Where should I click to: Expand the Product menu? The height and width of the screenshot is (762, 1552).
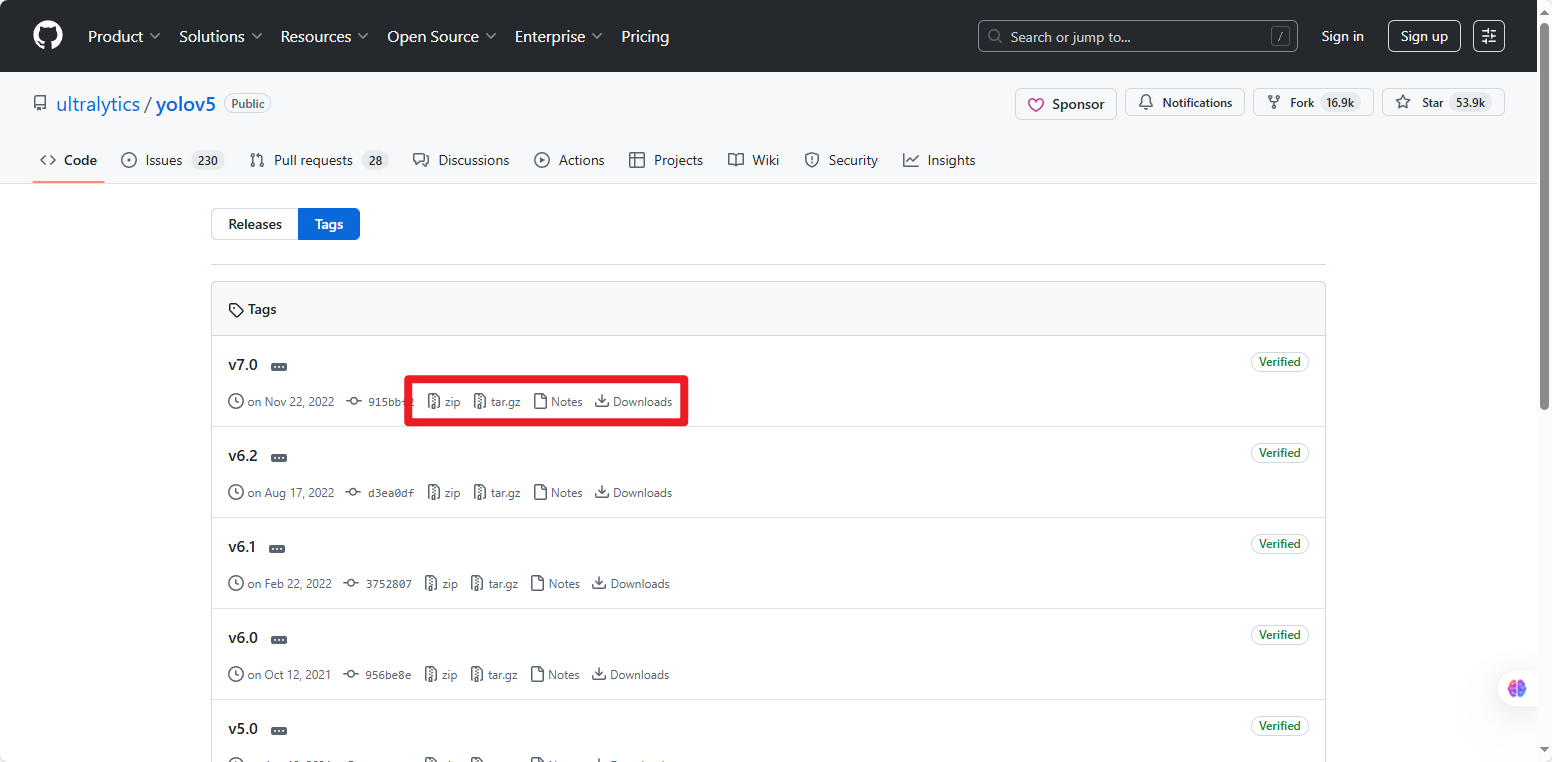[124, 36]
